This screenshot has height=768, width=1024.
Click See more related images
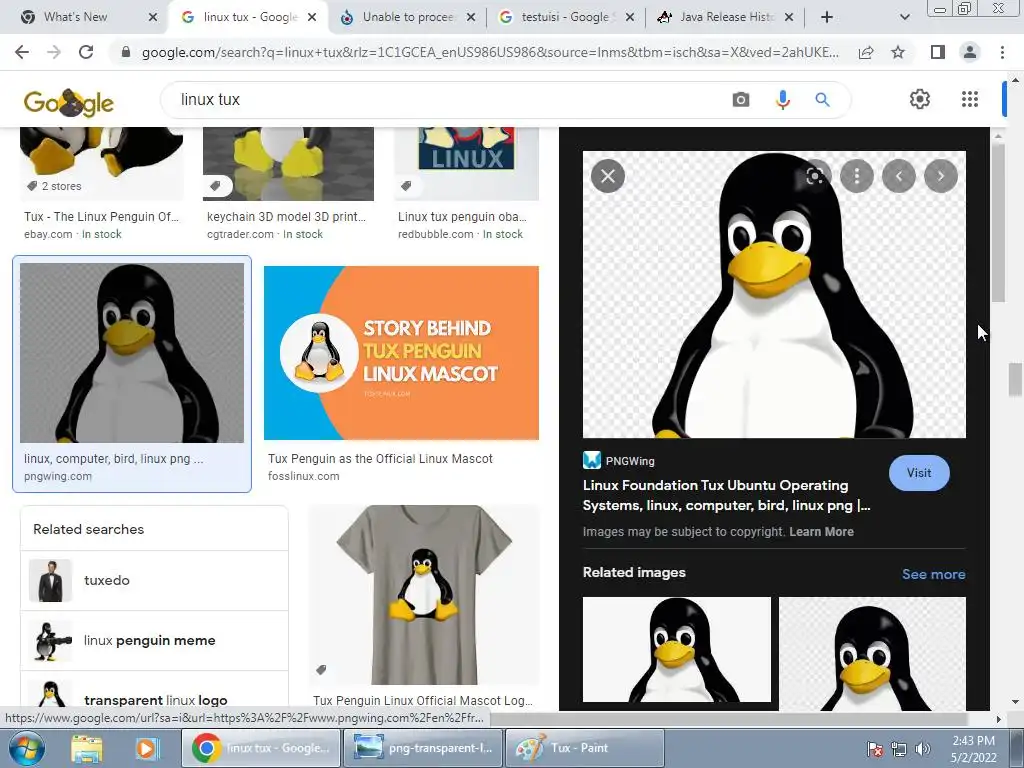tap(933, 574)
